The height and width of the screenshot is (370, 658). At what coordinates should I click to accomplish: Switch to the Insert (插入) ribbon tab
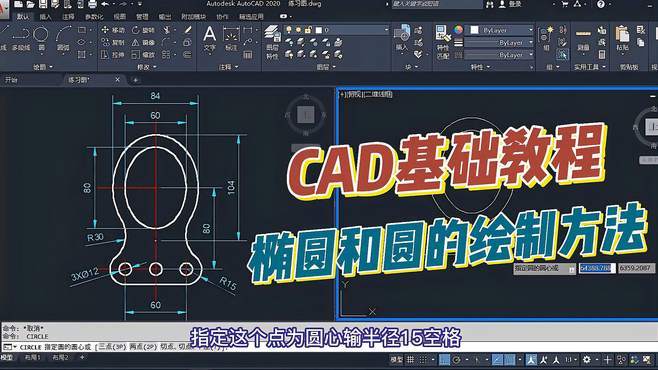pos(45,17)
